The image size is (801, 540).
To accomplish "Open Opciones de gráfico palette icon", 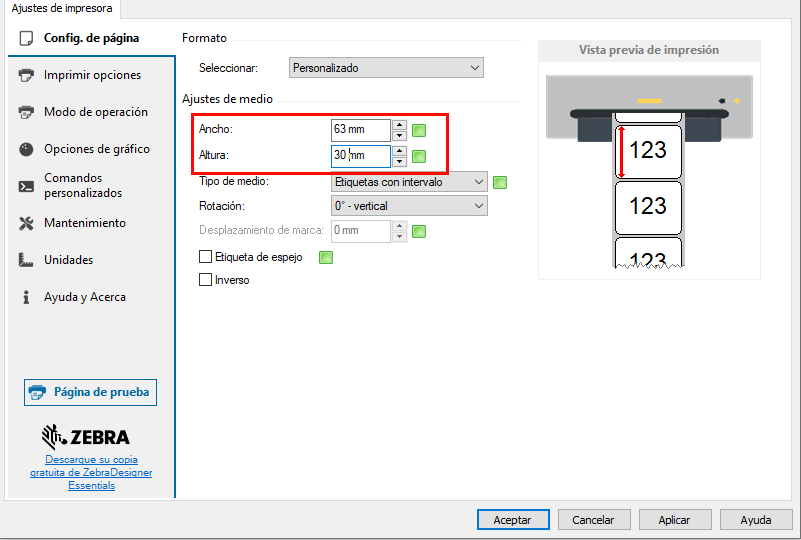I will 26,149.
